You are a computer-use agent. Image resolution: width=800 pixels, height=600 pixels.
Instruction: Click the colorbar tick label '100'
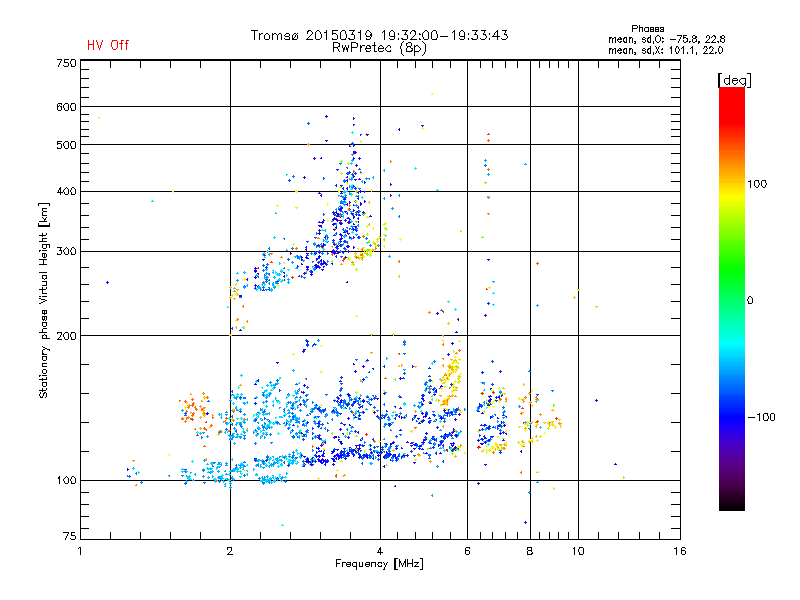pos(757,184)
